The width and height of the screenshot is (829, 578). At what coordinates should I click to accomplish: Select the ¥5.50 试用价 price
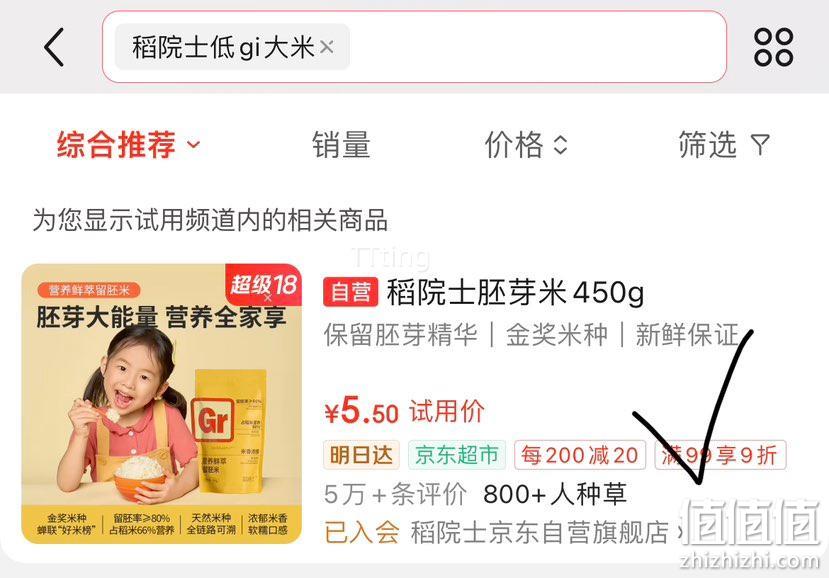[x=404, y=411]
